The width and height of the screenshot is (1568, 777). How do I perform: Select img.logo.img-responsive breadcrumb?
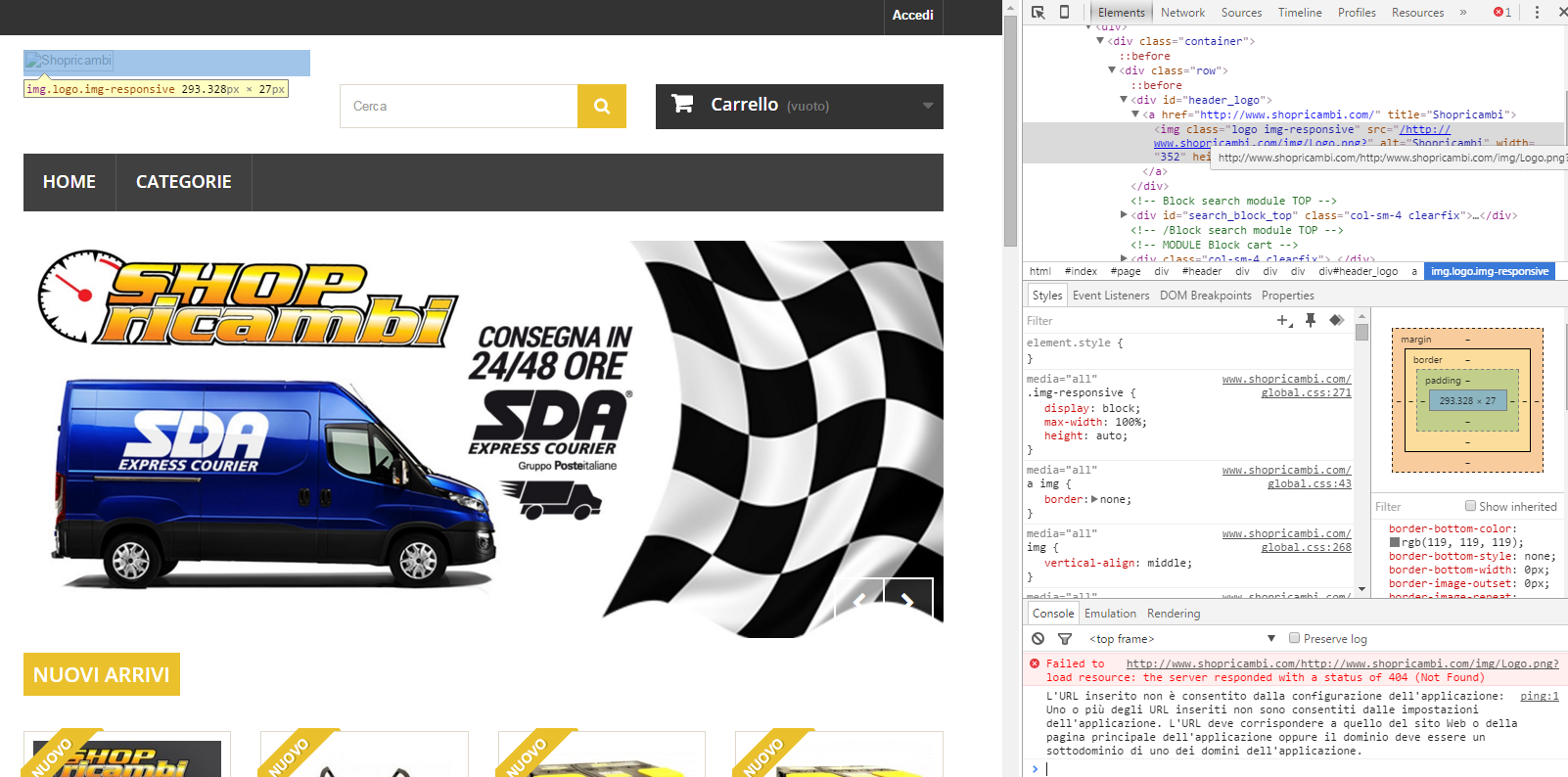click(x=1490, y=271)
